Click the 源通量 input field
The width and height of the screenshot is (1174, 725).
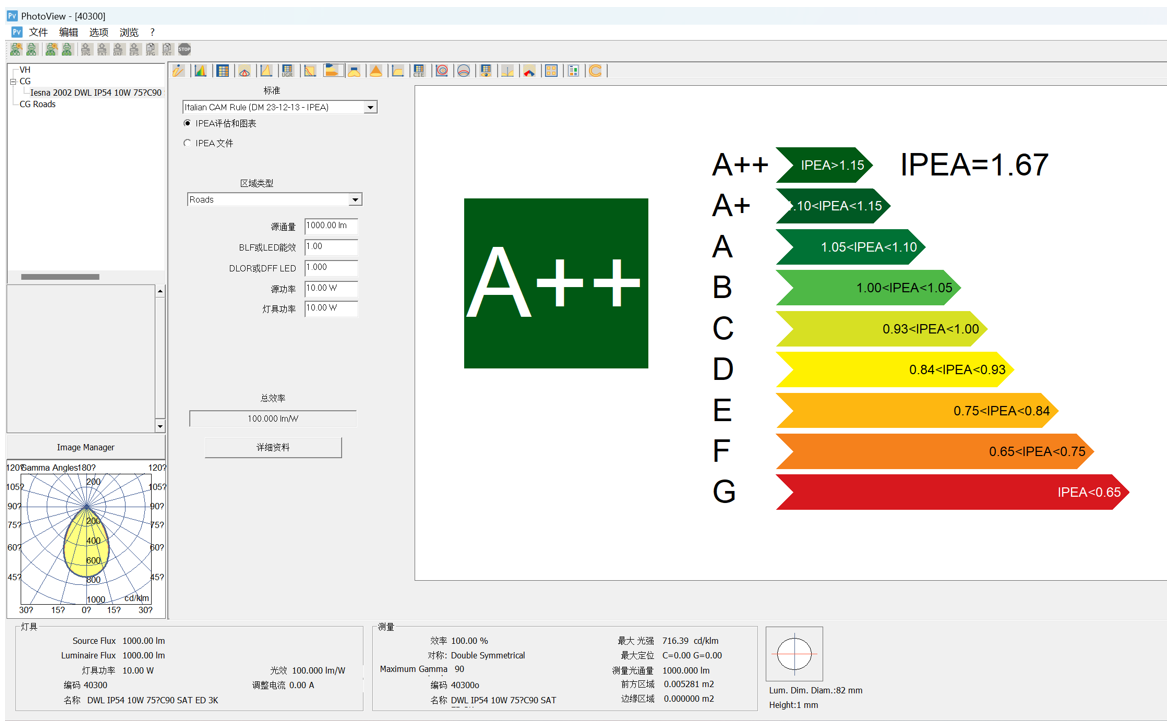click(x=330, y=227)
